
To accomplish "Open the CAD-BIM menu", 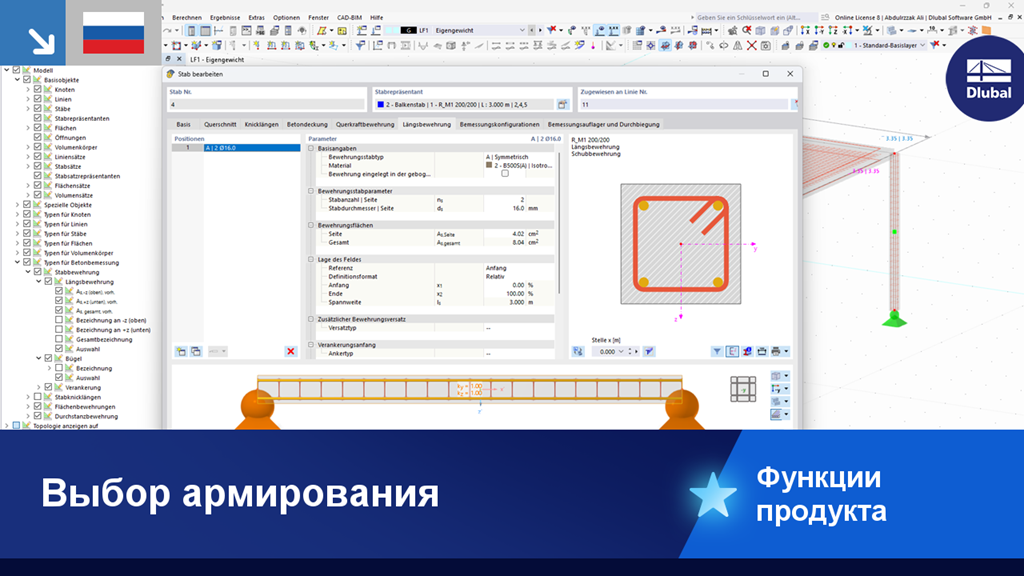I will pyautogui.click(x=349, y=18).
